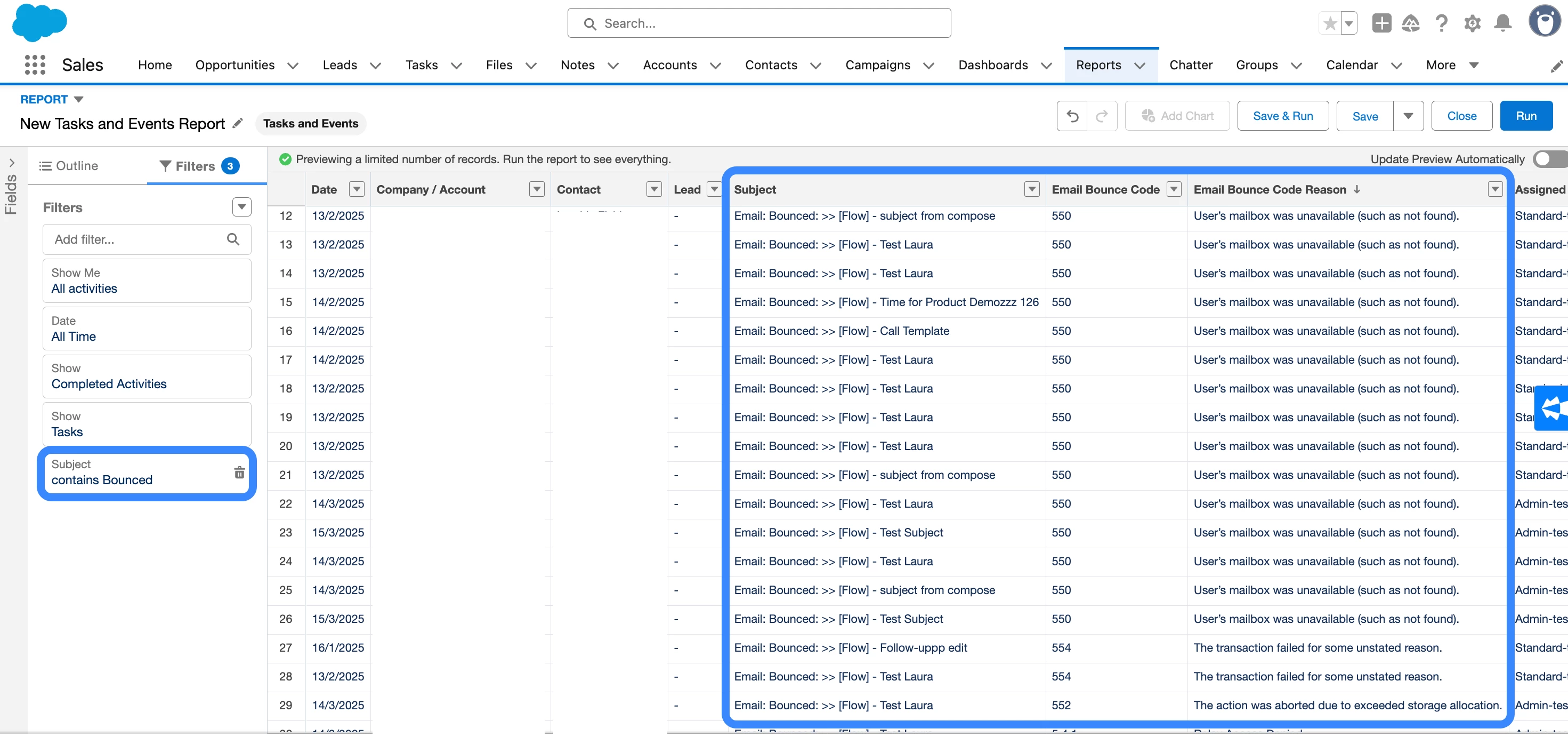Open the Filters panel options dropdown
The width and height of the screenshot is (1568, 737).
click(x=241, y=207)
